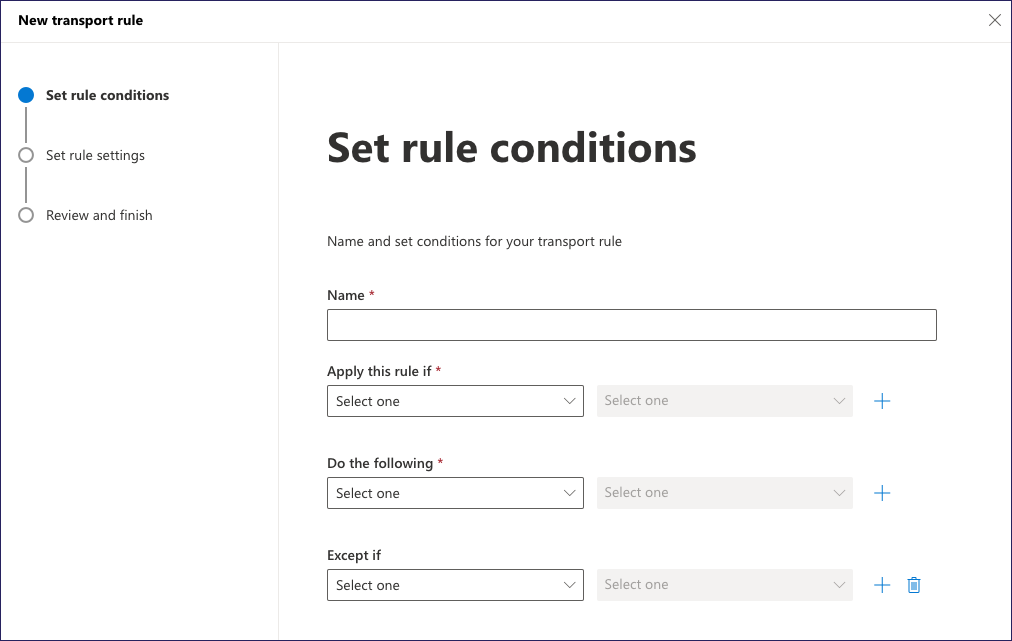1012x641 pixels.
Task: Select the Set rule conditions step label
Action: [x=107, y=95]
